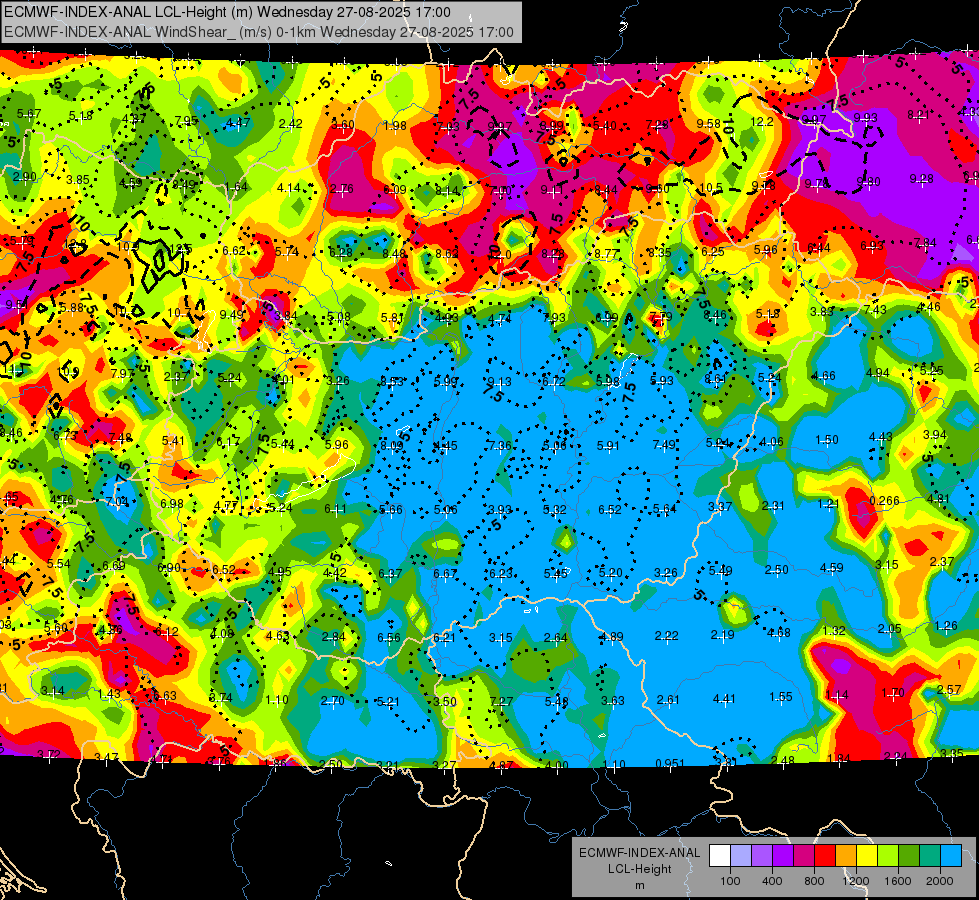Click the 1.55 grid point value

tap(780, 696)
